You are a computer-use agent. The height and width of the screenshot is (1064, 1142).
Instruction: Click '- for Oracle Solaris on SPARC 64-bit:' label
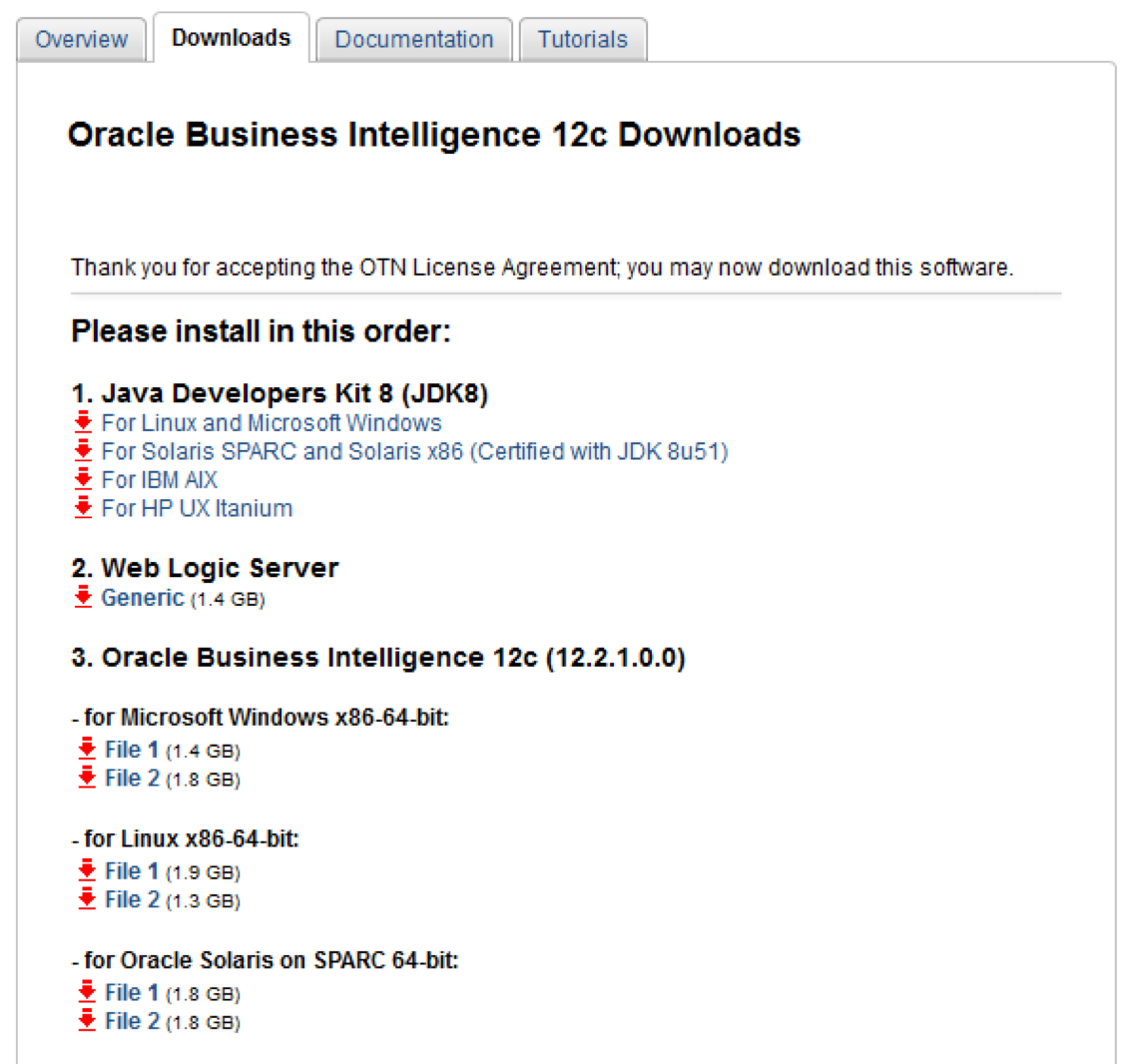[x=266, y=960]
